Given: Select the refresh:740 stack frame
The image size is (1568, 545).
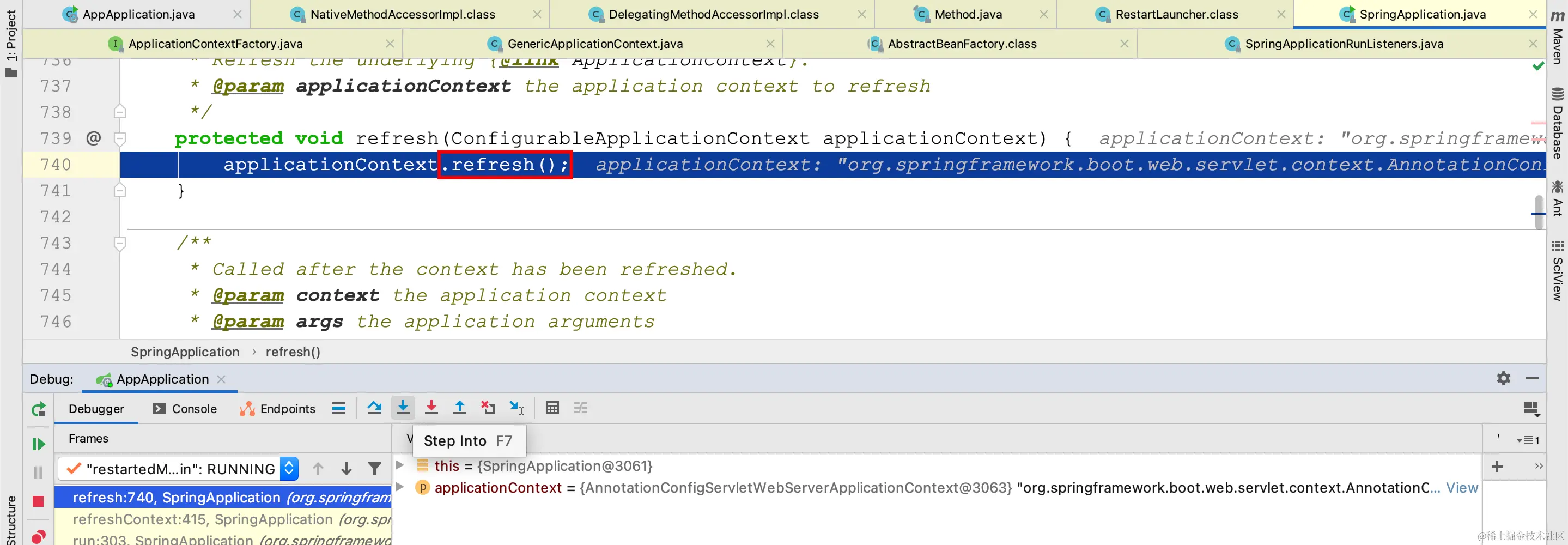Looking at the screenshot, I should [x=223, y=497].
